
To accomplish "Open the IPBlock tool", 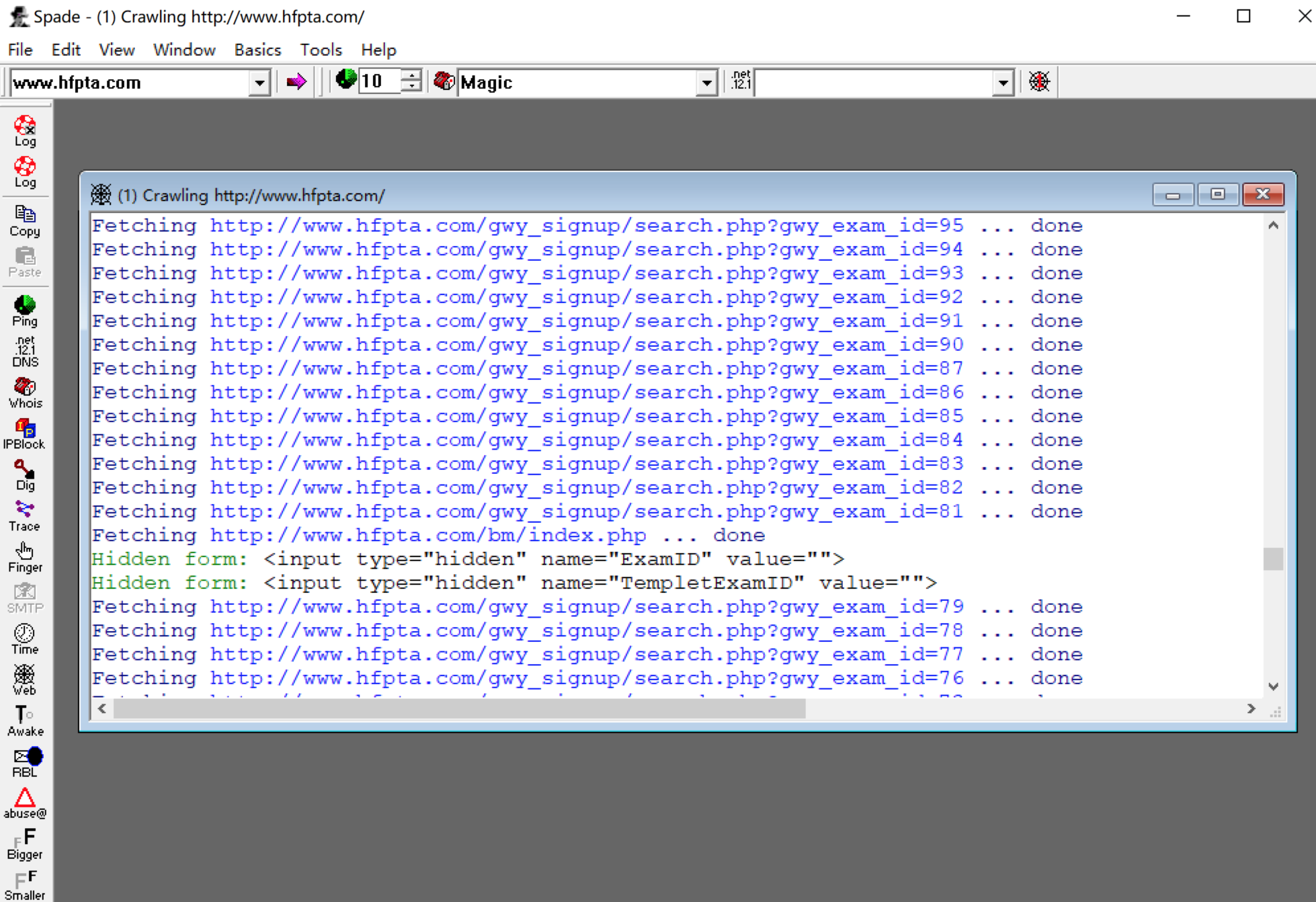I will [x=25, y=434].
